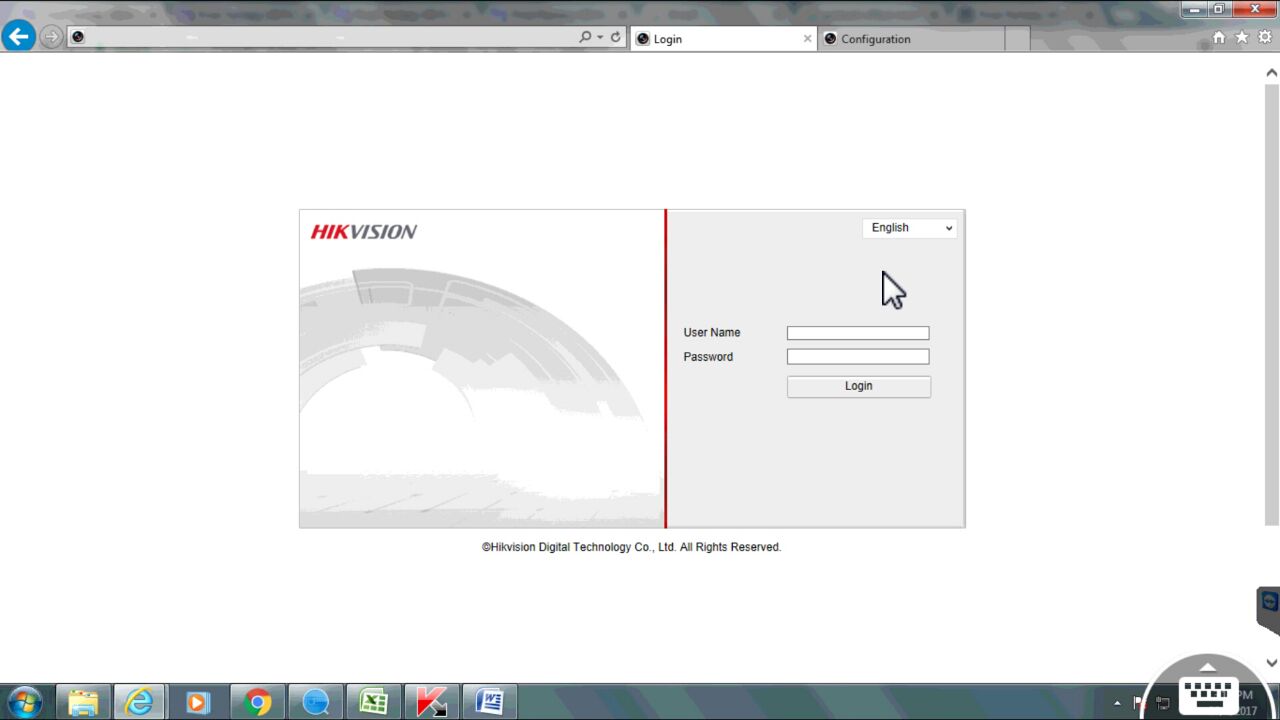Open the TeamViewer side panel tab

click(1269, 609)
